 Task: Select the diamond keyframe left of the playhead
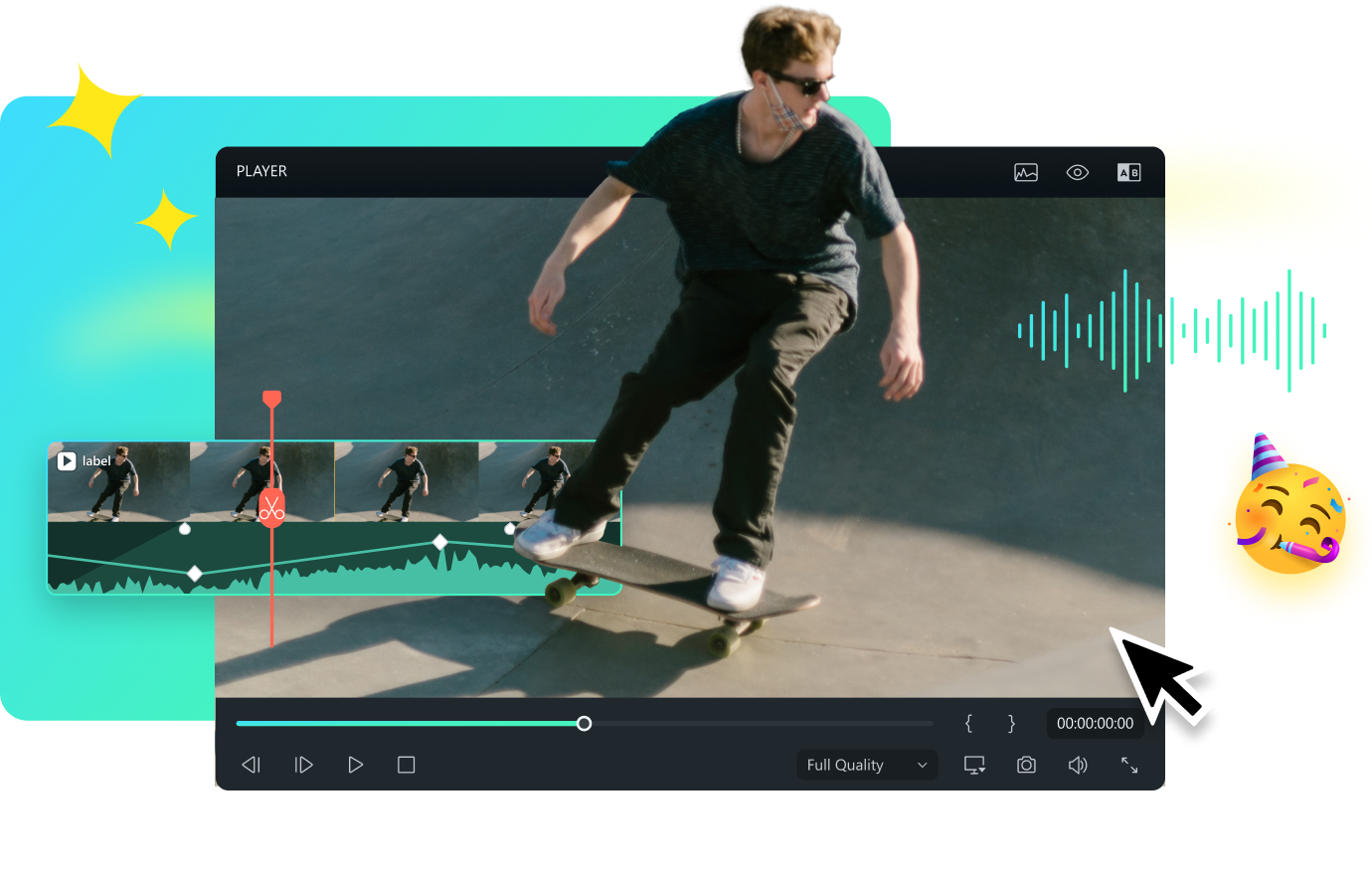pyautogui.click(x=195, y=574)
